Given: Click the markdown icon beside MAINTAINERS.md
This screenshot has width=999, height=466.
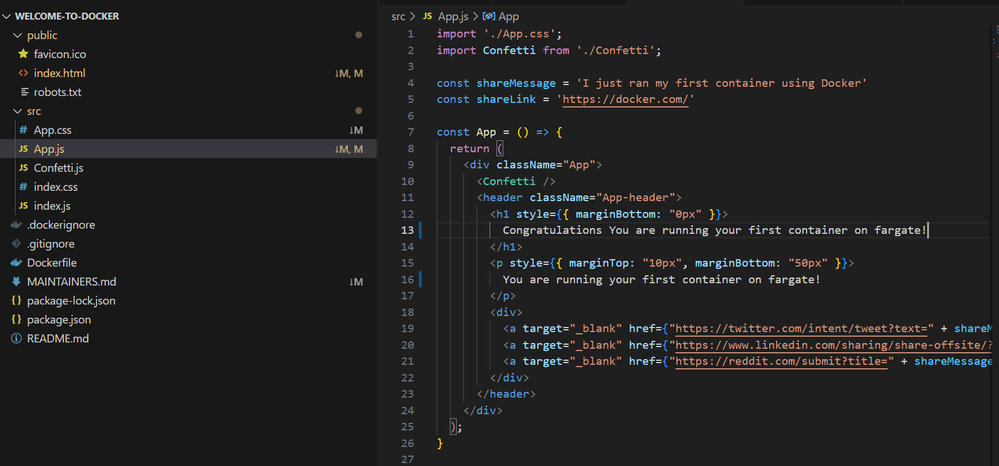Looking at the screenshot, I should click(16, 282).
